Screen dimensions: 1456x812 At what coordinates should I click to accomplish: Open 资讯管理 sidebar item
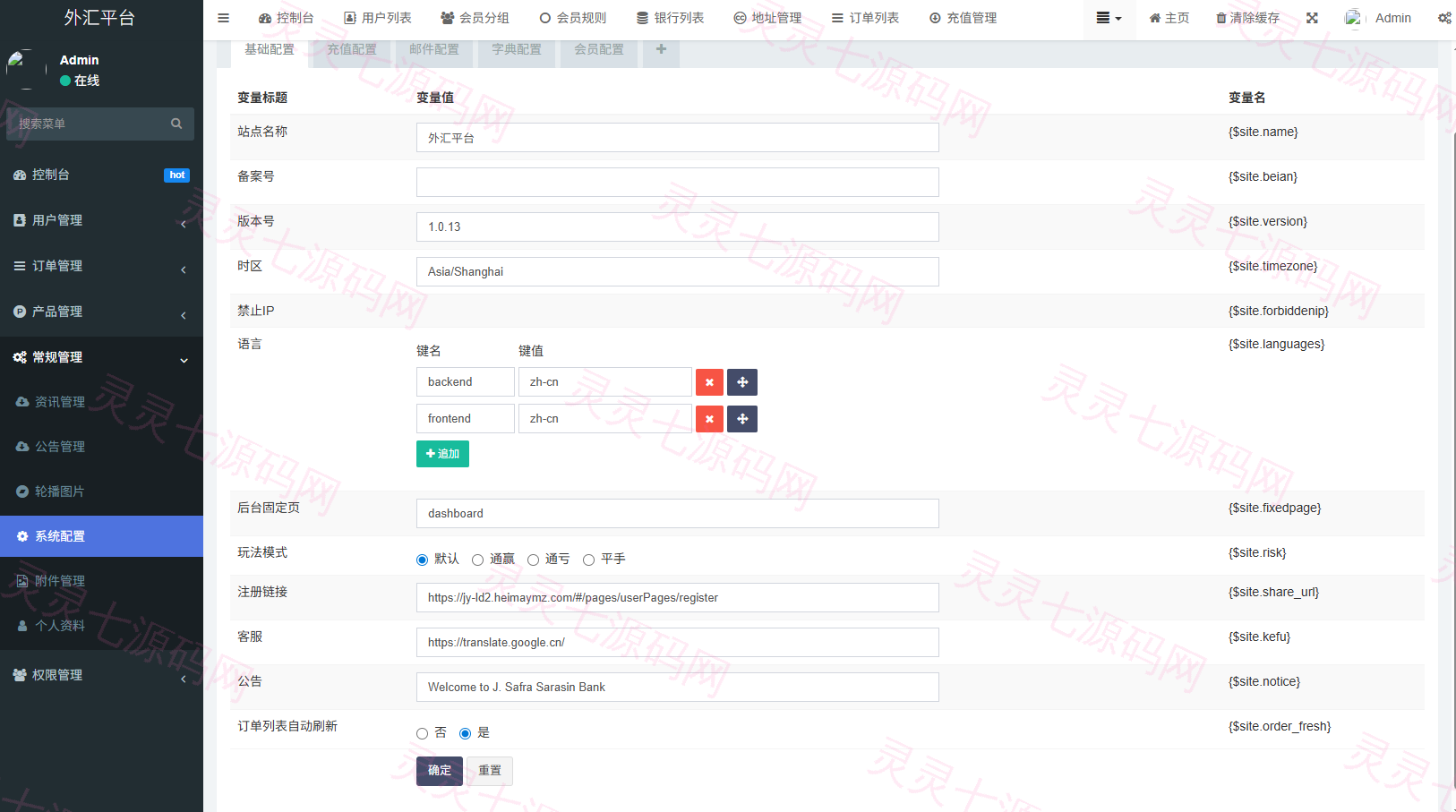101,402
